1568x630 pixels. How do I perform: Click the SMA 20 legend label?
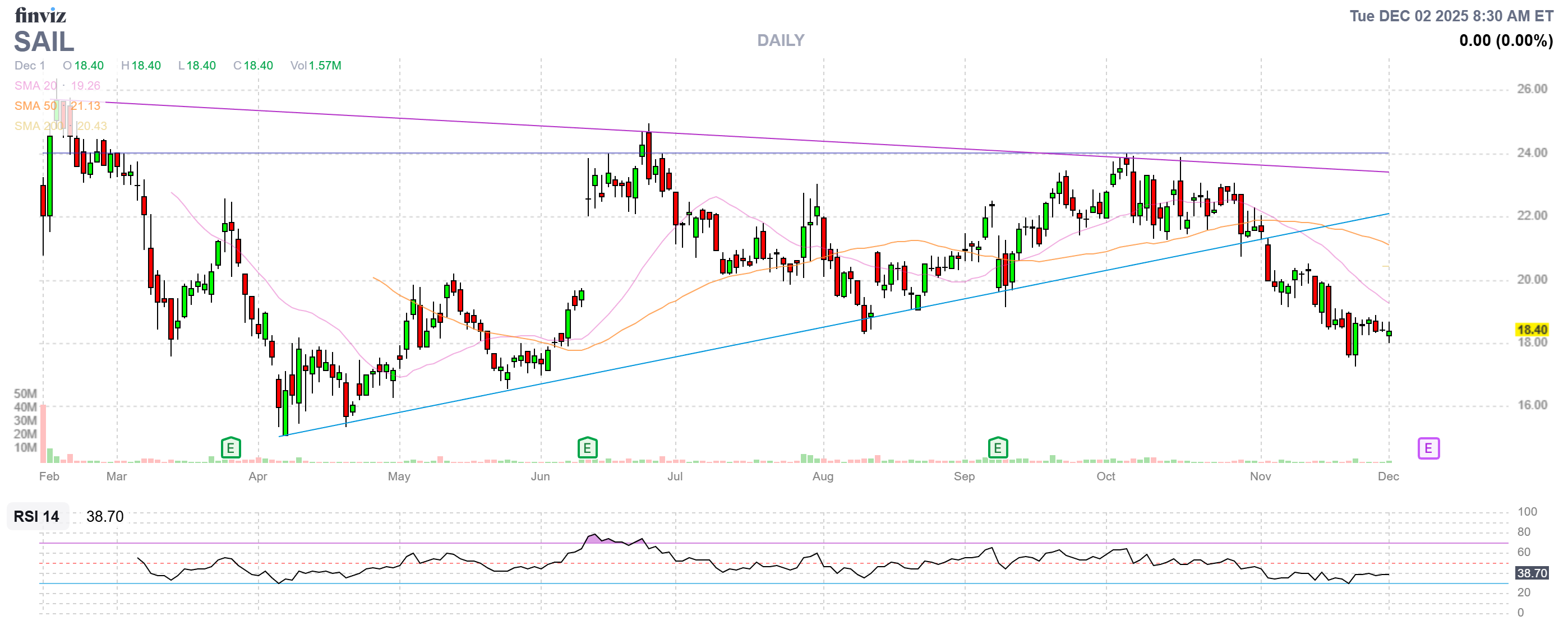[35, 86]
